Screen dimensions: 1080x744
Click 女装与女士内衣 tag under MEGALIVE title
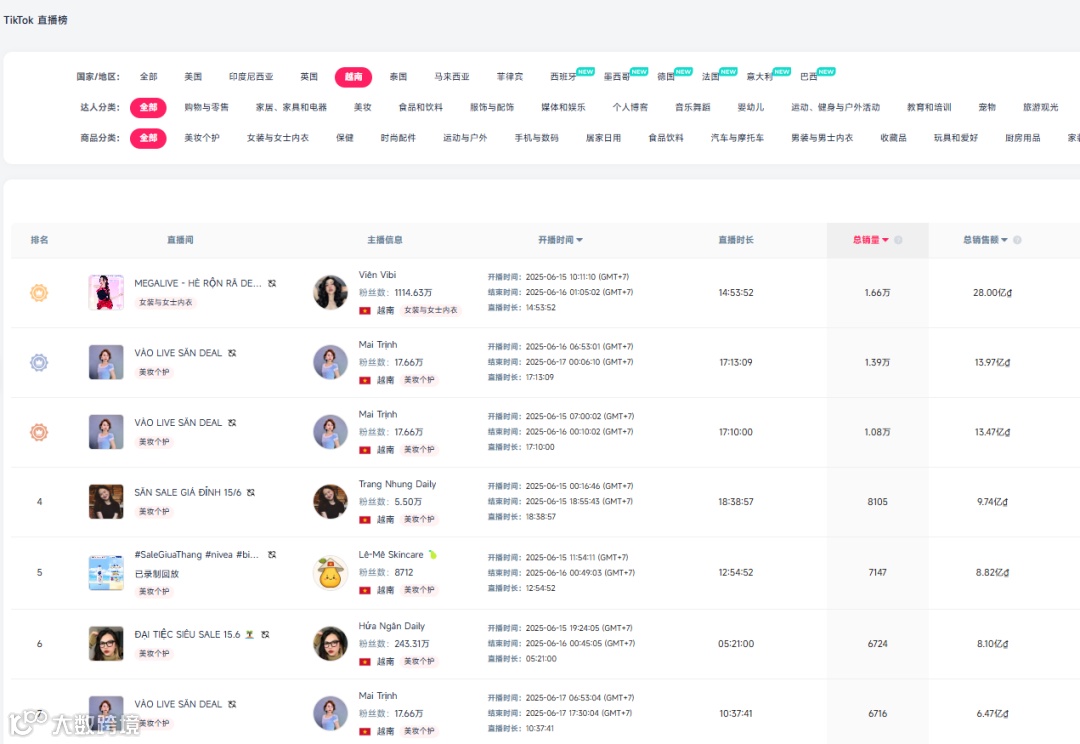point(166,302)
